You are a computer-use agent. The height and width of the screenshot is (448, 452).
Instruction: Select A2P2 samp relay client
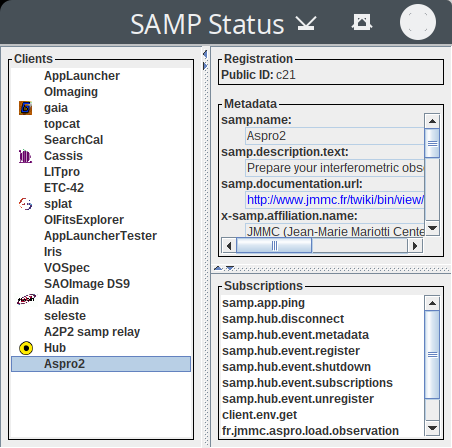[101, 332]
